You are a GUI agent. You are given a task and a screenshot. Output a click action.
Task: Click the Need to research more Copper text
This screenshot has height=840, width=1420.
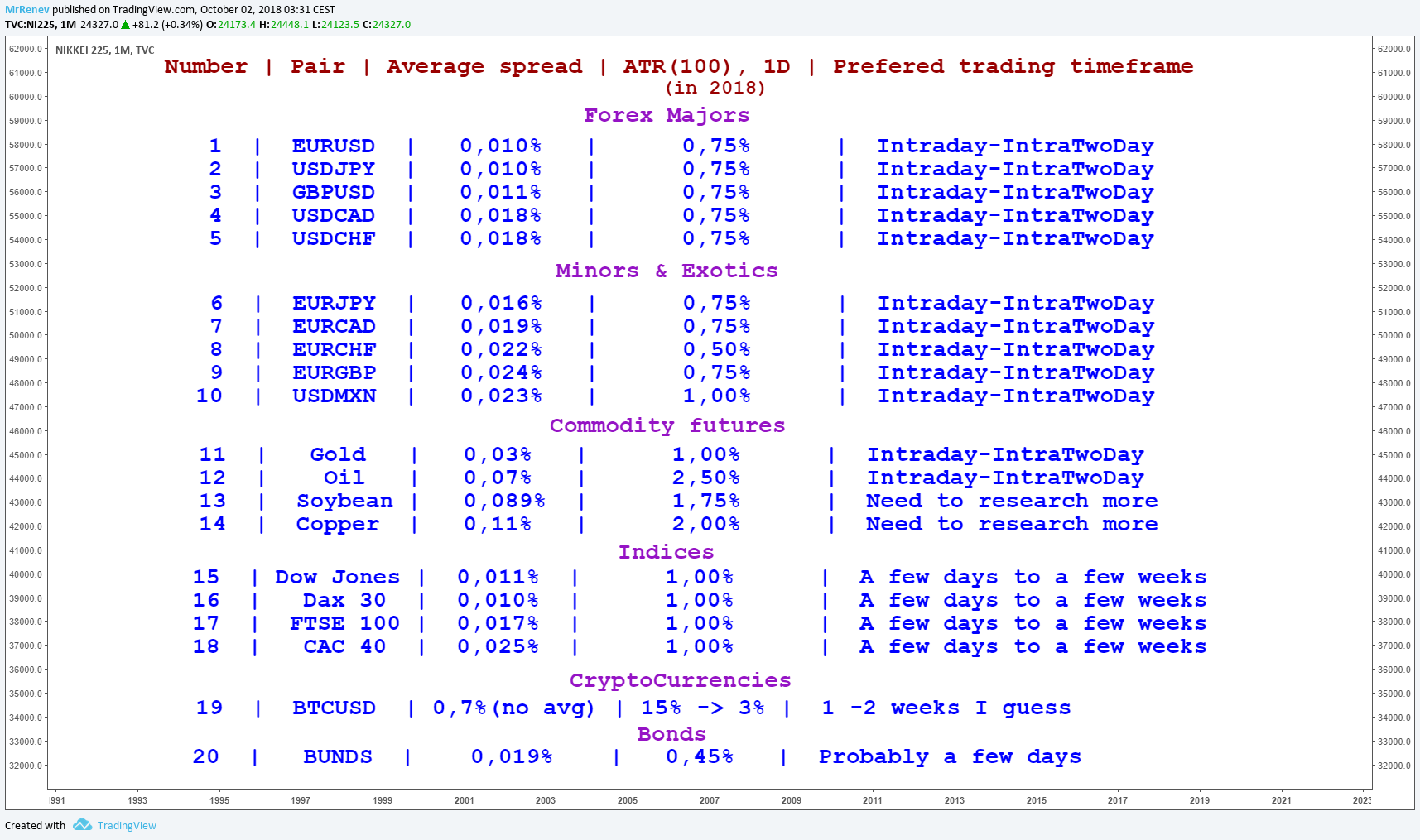(x=1012, y=524)
